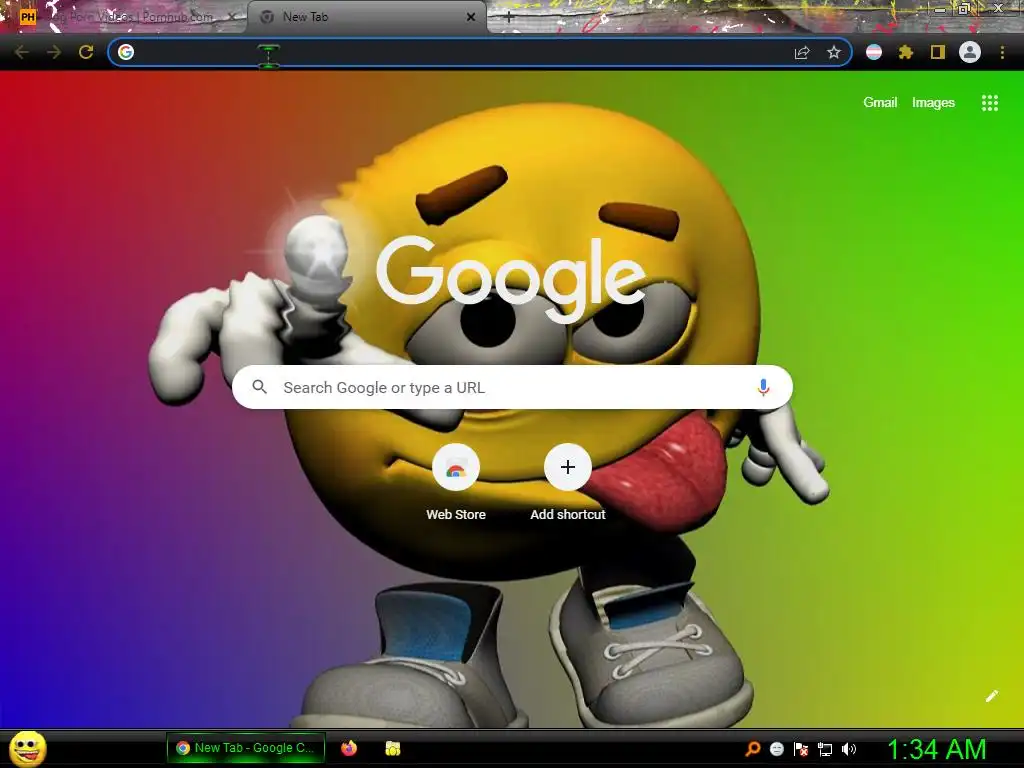Click the striped flag extension icon

(x=874, y=52)
